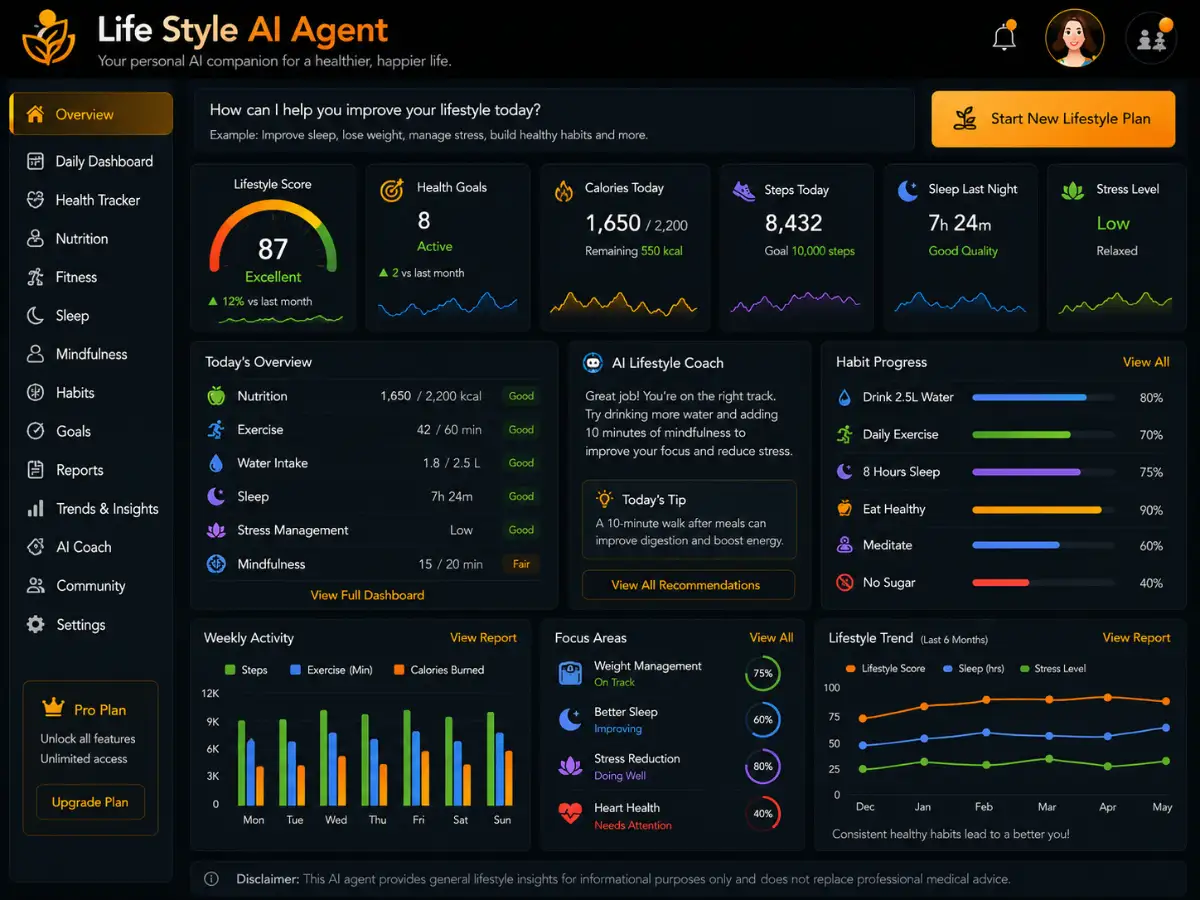Click the AI Lifestyle Coach robot icon
This screenshot has width=1200, height=900.
(x=593, y=363)
